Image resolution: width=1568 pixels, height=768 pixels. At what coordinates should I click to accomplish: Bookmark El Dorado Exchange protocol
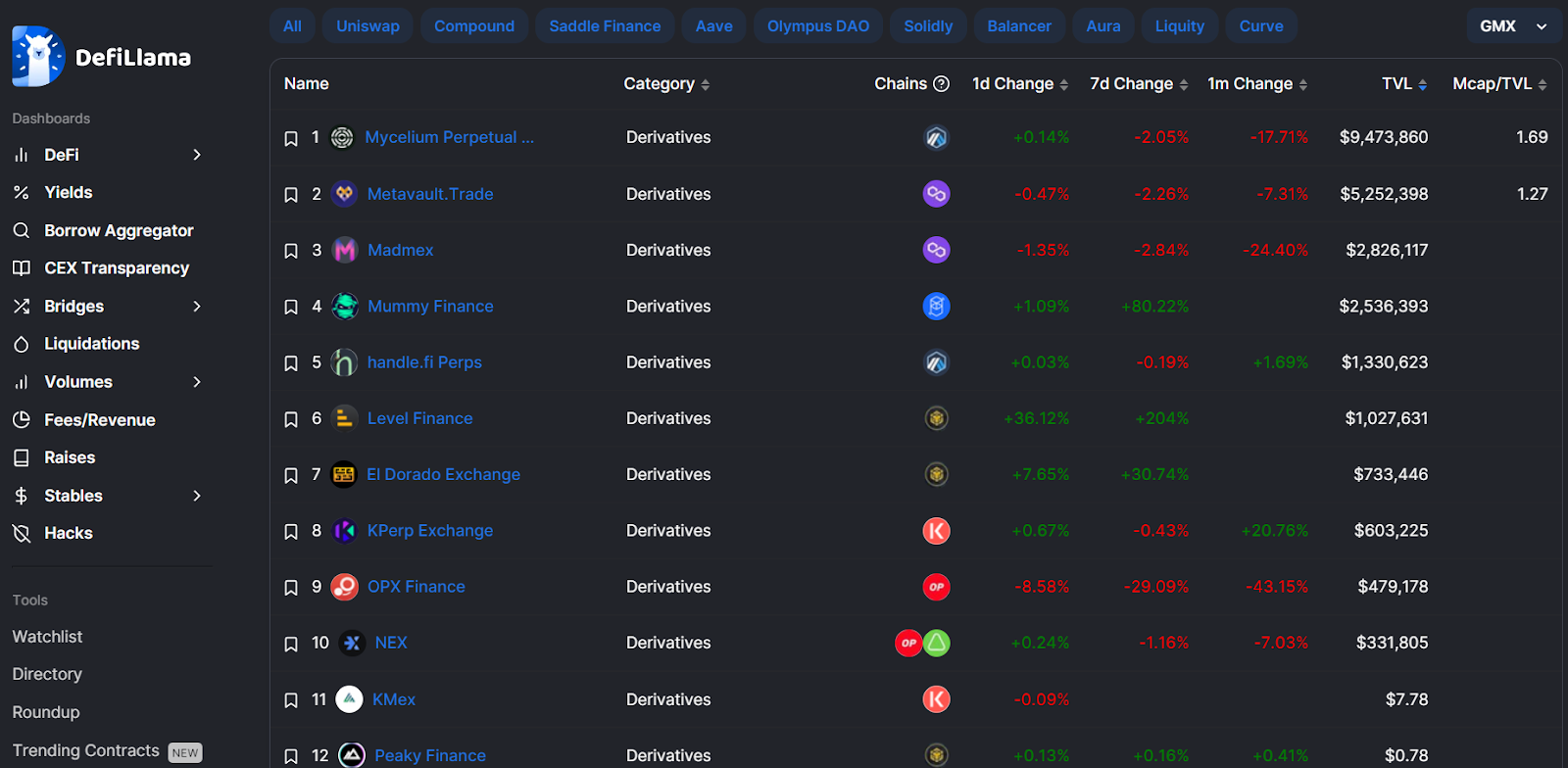pos(291,475)
